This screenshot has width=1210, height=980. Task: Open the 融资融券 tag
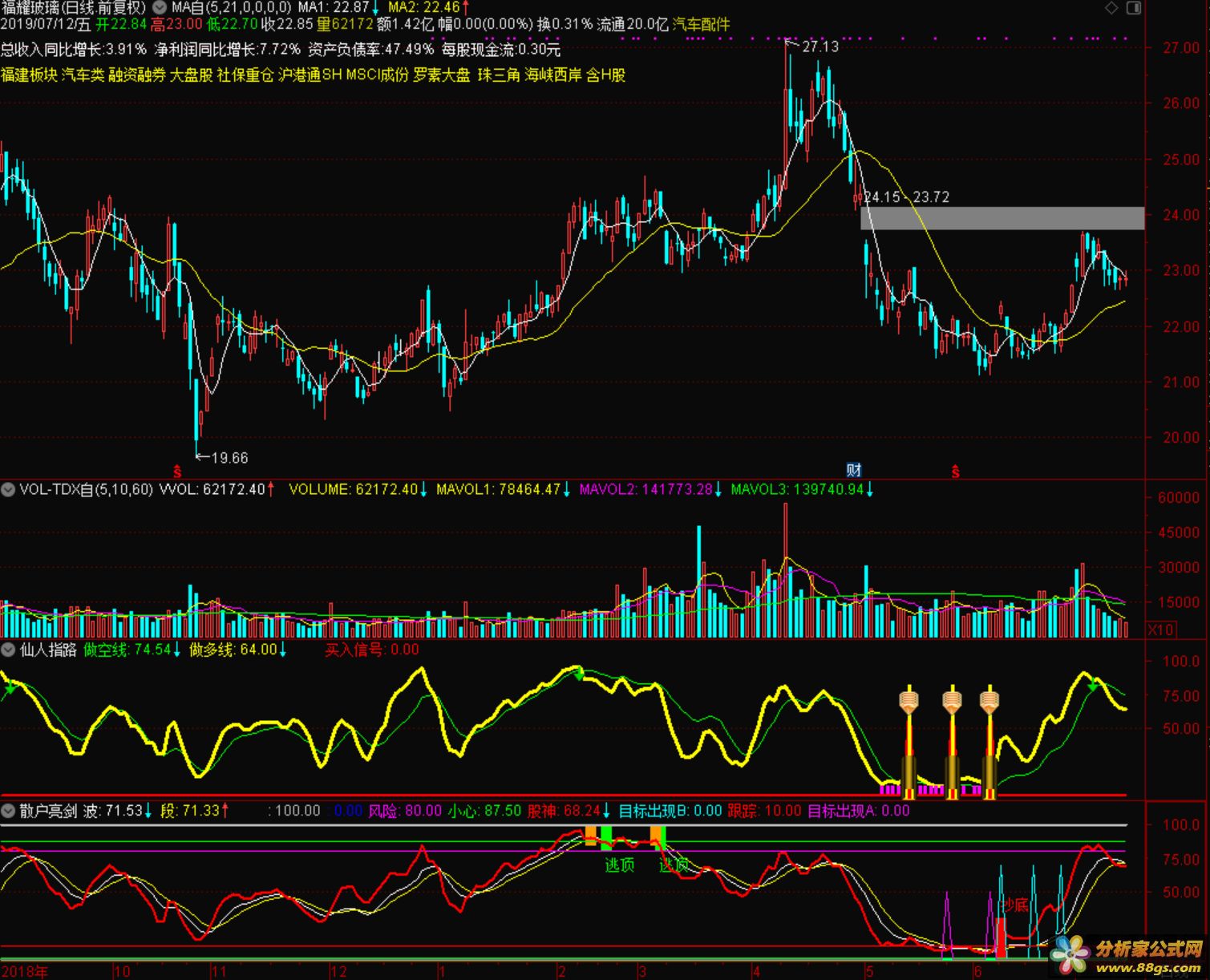tap(137, 75)
